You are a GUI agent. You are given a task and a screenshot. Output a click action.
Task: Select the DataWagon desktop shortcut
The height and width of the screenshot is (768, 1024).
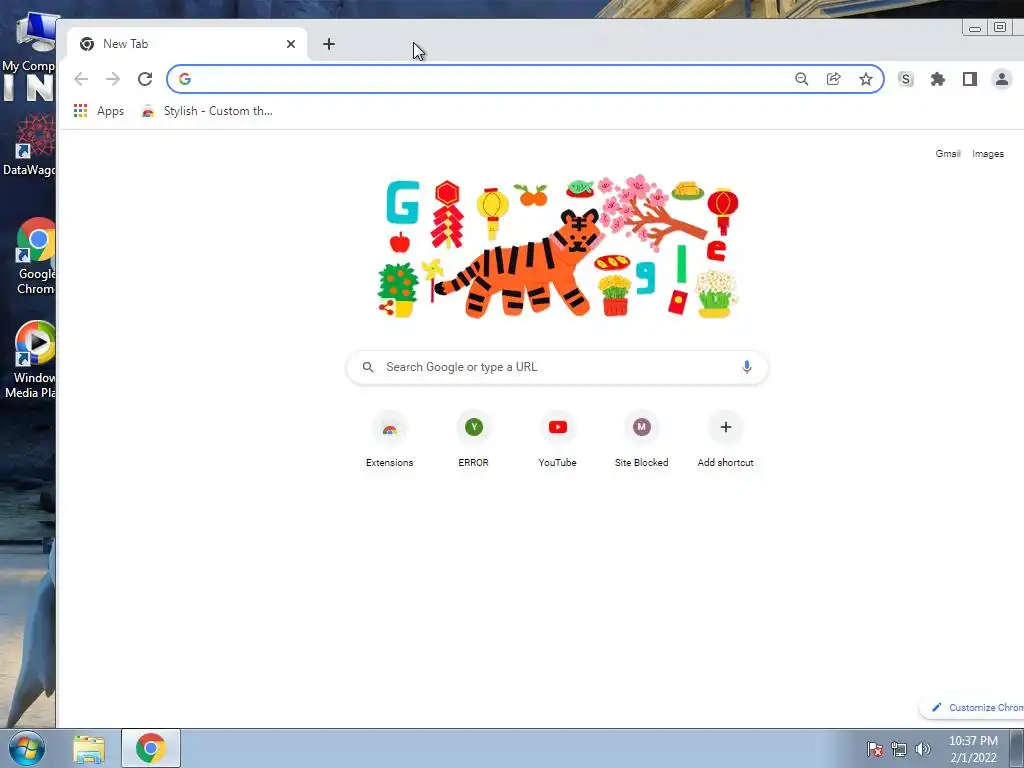click(29, 145)
